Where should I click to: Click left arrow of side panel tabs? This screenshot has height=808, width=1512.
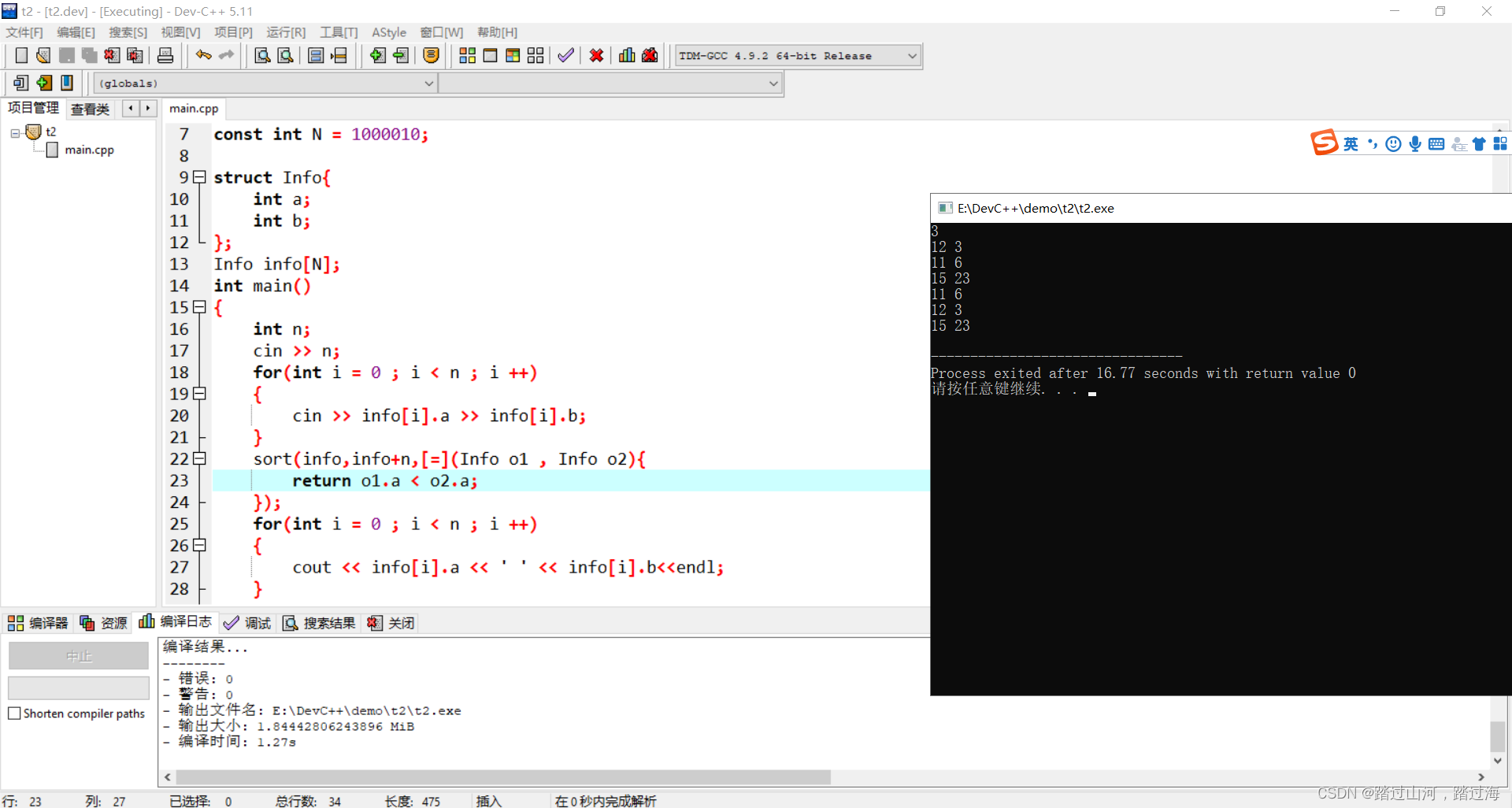pyautogui.click(x=131, y=108)
